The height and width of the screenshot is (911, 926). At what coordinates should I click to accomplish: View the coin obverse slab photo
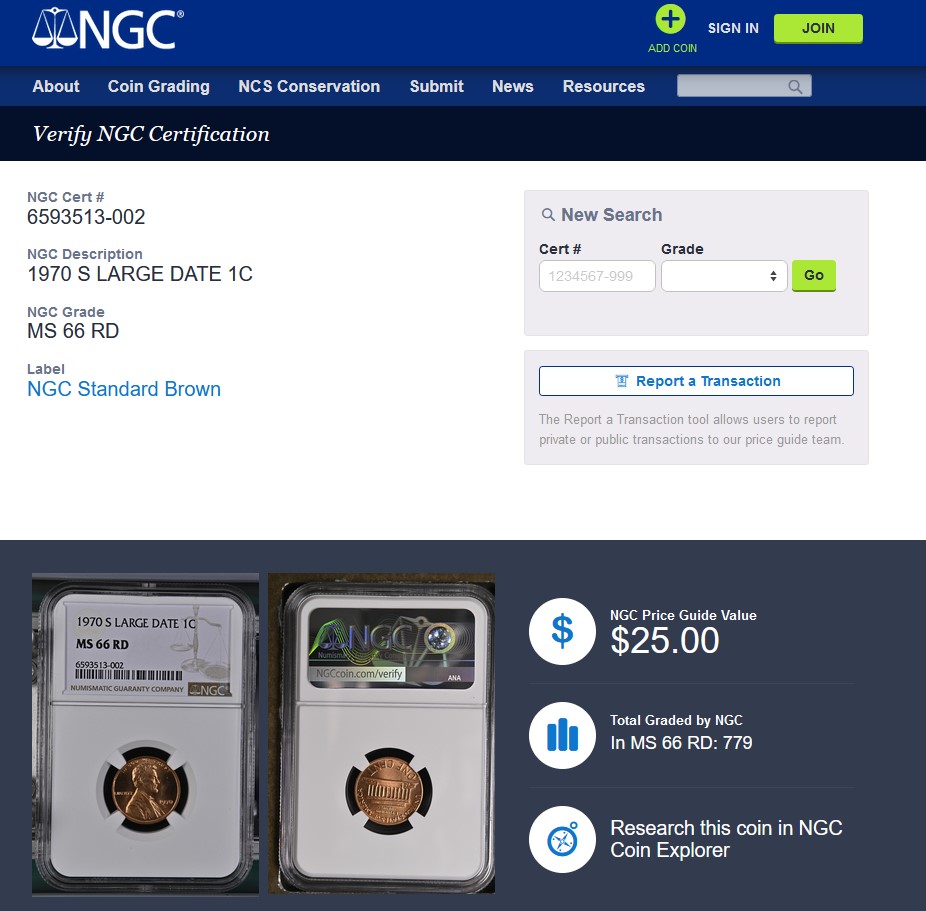tap(145, 733)
